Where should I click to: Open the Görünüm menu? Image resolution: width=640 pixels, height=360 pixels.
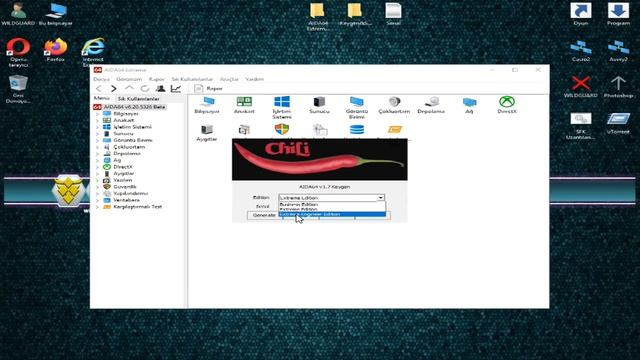(x=129, y=79)
